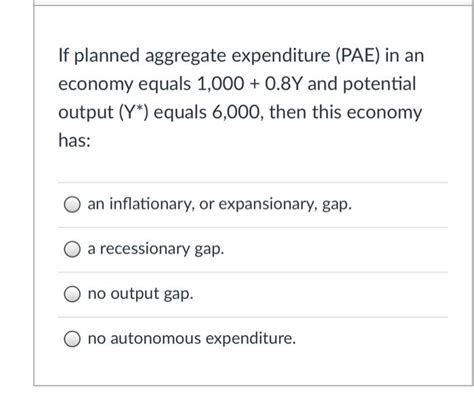Click the 'a recessionary gap.' answer label

click(156, 249)
